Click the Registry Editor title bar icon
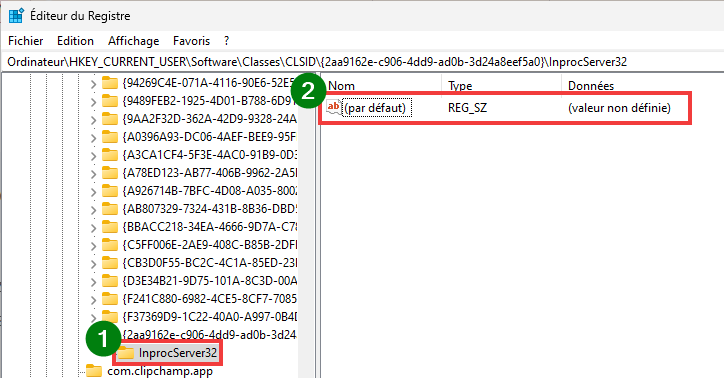Image resolution: width=724 pixels, height=378 pixels. point(16,15)
